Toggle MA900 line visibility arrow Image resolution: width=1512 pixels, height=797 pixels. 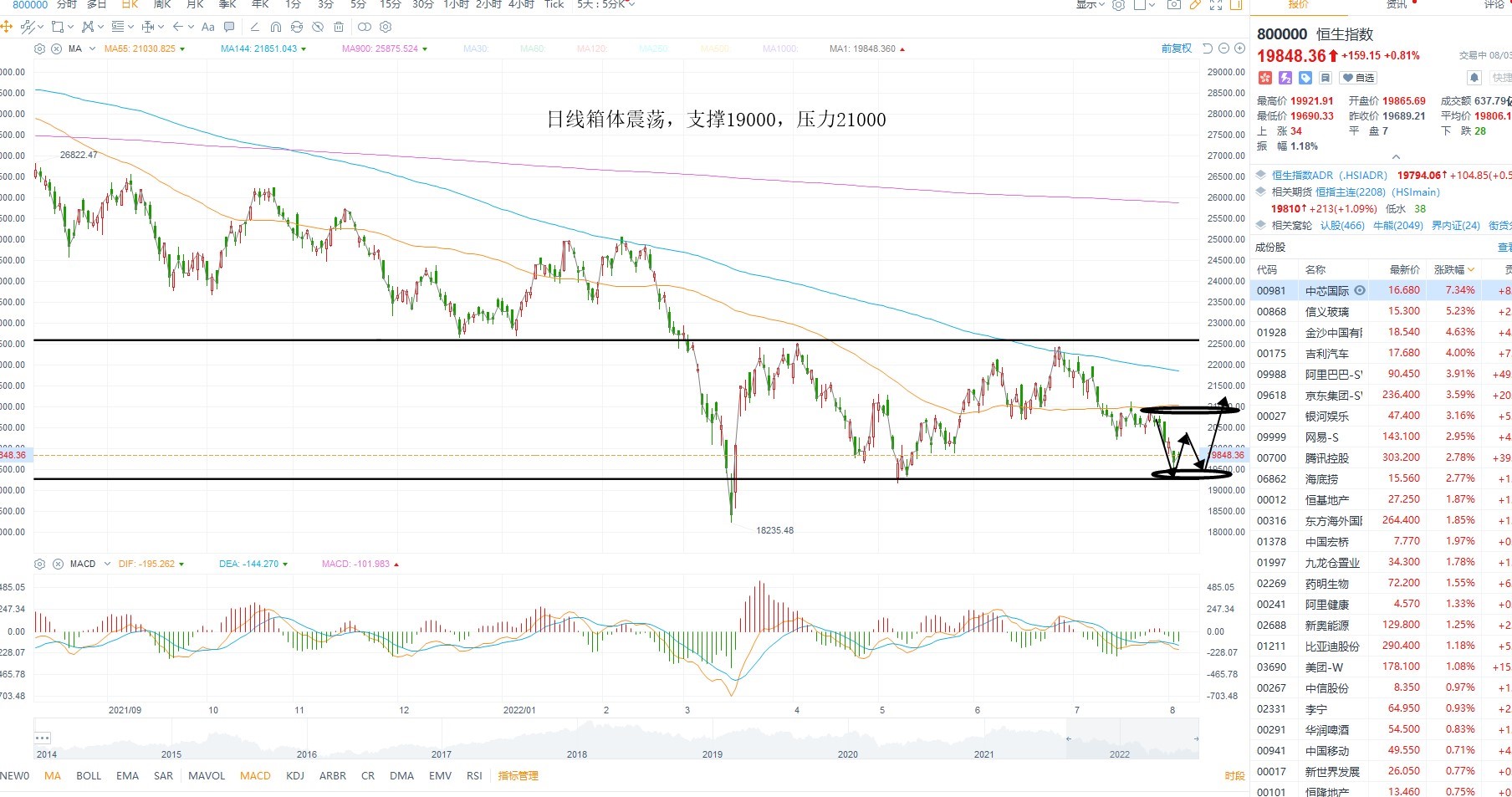425,49
